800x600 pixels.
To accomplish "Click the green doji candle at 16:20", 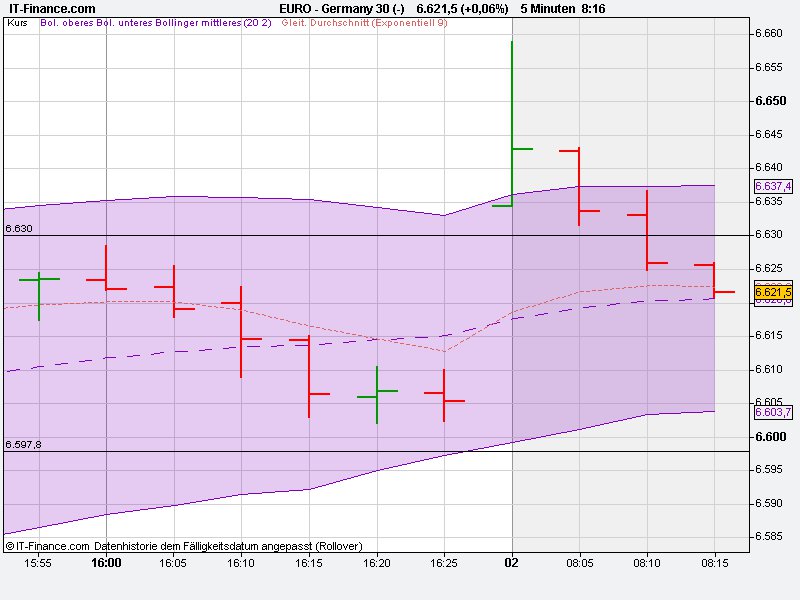I will point(376,393).
